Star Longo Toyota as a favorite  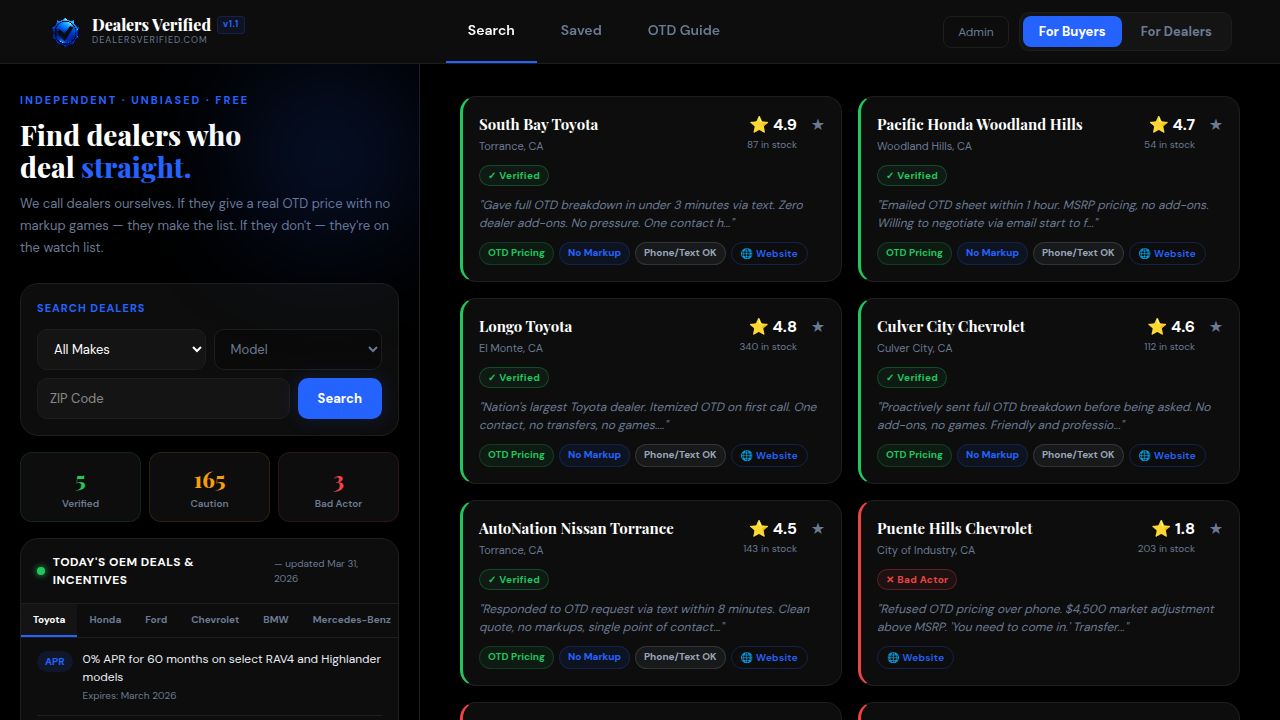pos(818,327)
